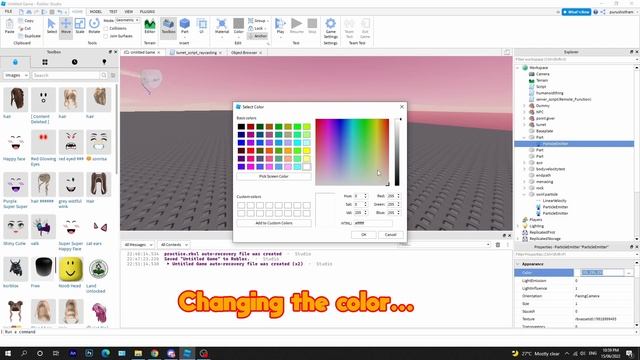Select the Move tool in the ribbon
The image size is (640, 360).
coord(66,27)
